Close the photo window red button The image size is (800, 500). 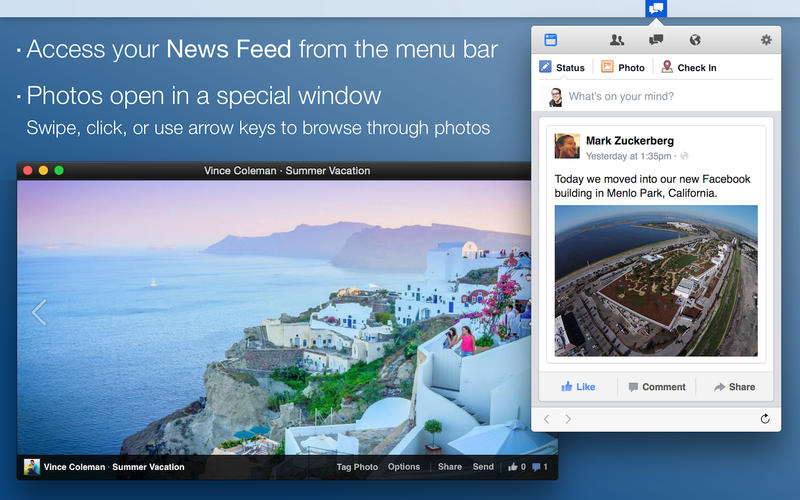[28, 170]
